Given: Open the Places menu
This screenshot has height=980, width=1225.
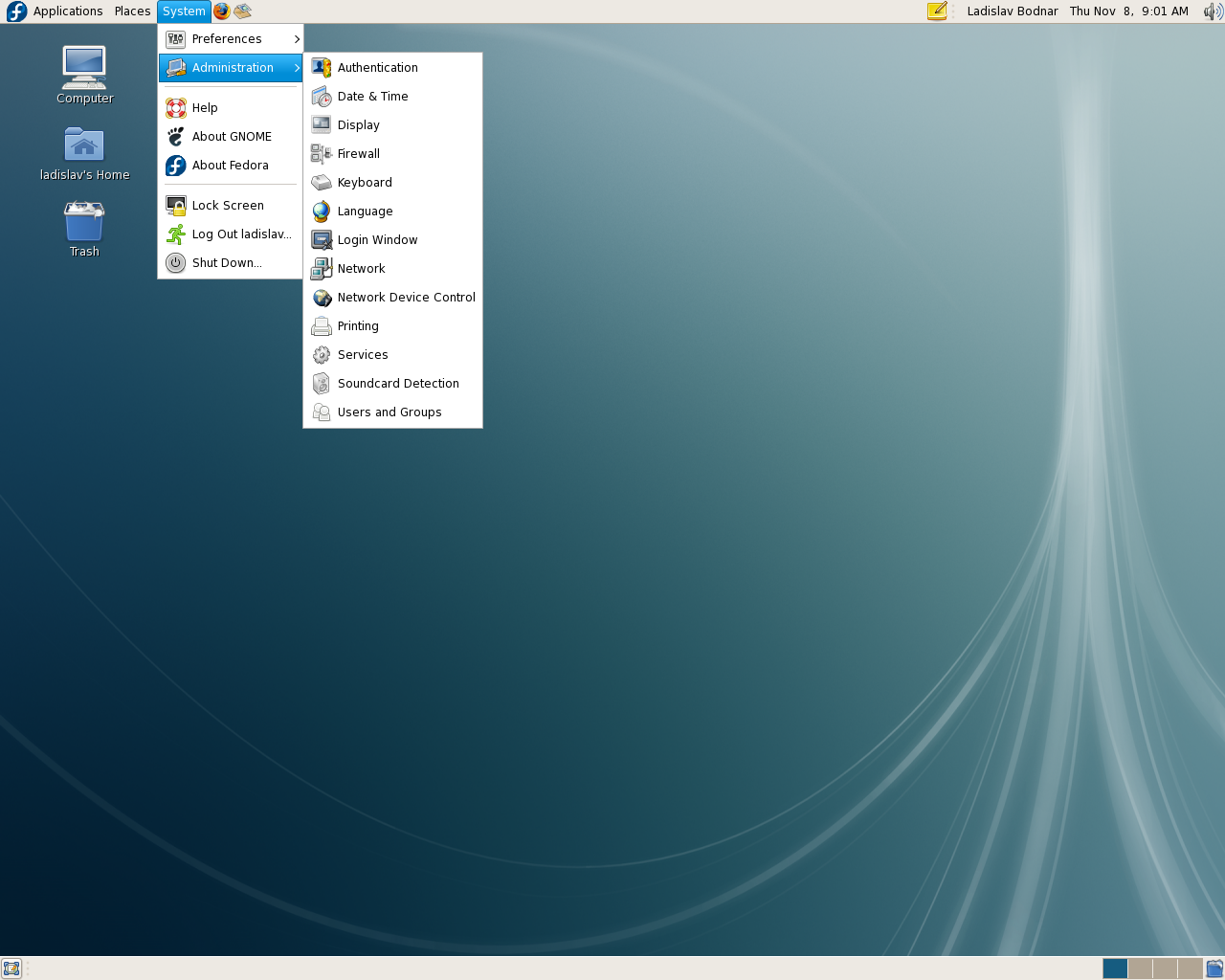Looking at the screenshot, I should pyautogui.click(x=132, y=11).
